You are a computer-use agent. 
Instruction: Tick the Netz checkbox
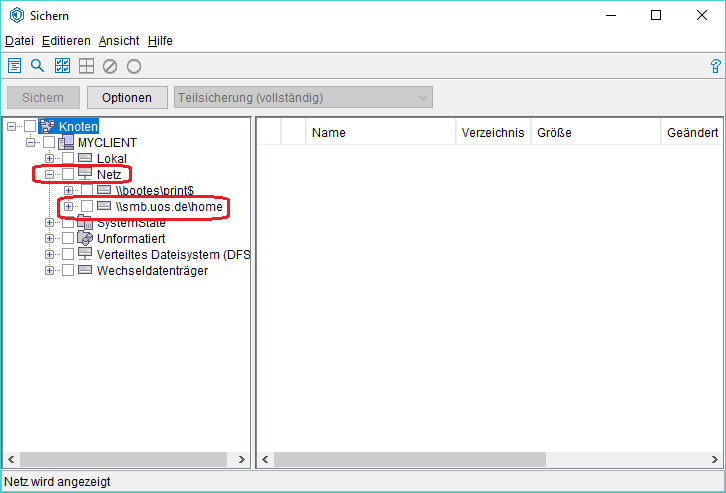pos(68,174)
